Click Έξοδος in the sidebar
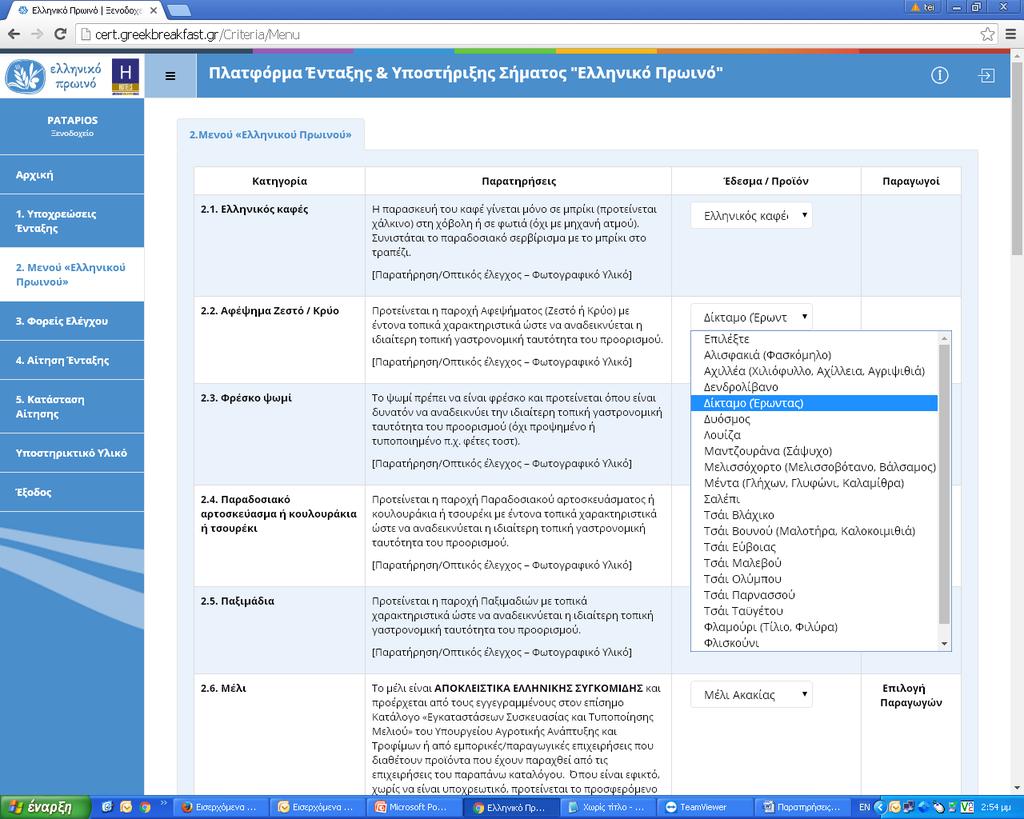Image resolution: width=1024 pixels, height=819 pixels. point(72,492)
